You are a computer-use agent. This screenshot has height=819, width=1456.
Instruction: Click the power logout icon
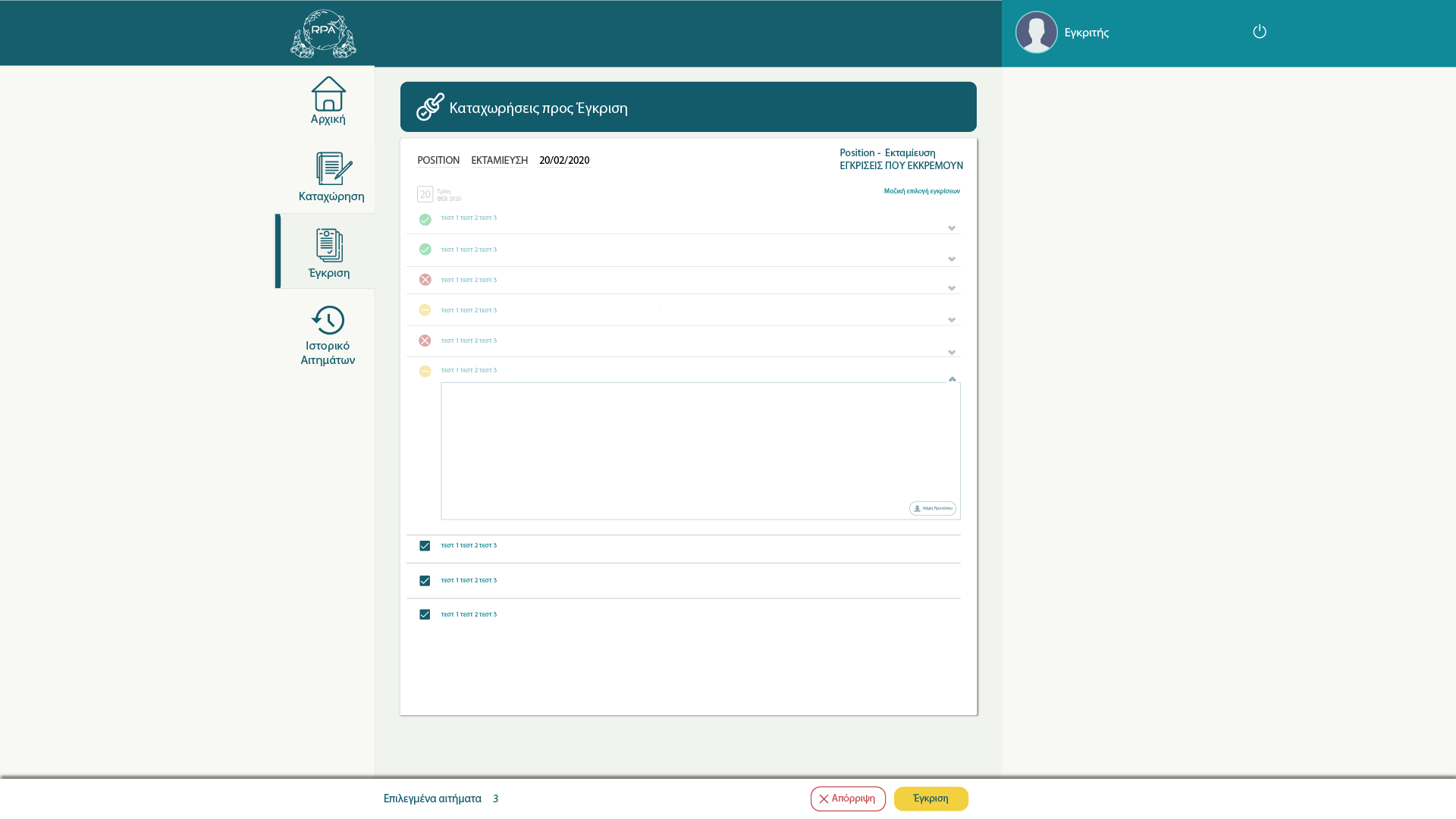pos(1259,32)
